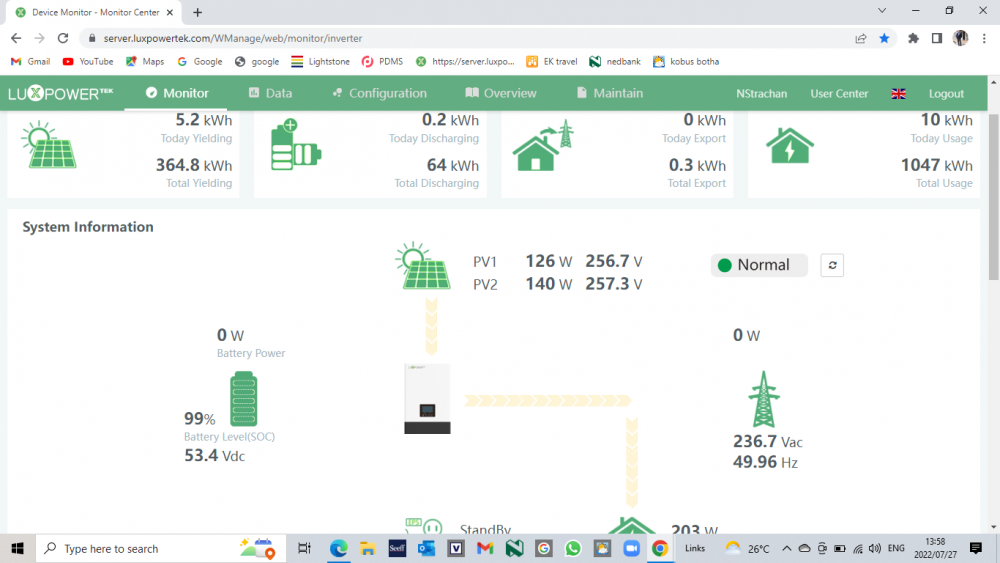Open the EK travel bookmark
This screenshot has height=563, width=1000.
pyautogui.click(x=552, y=62)
